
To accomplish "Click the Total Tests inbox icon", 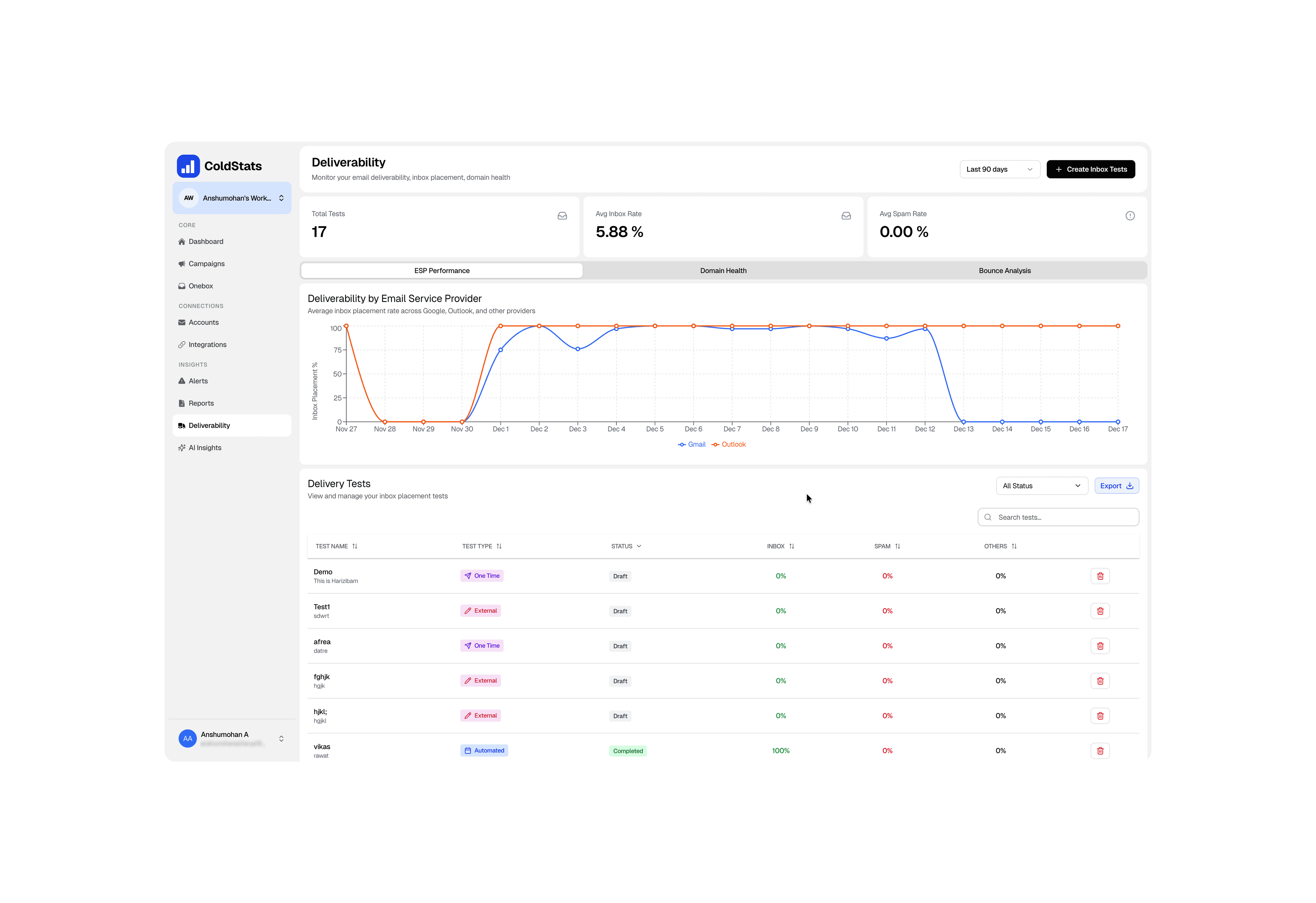I will point(562,216).
